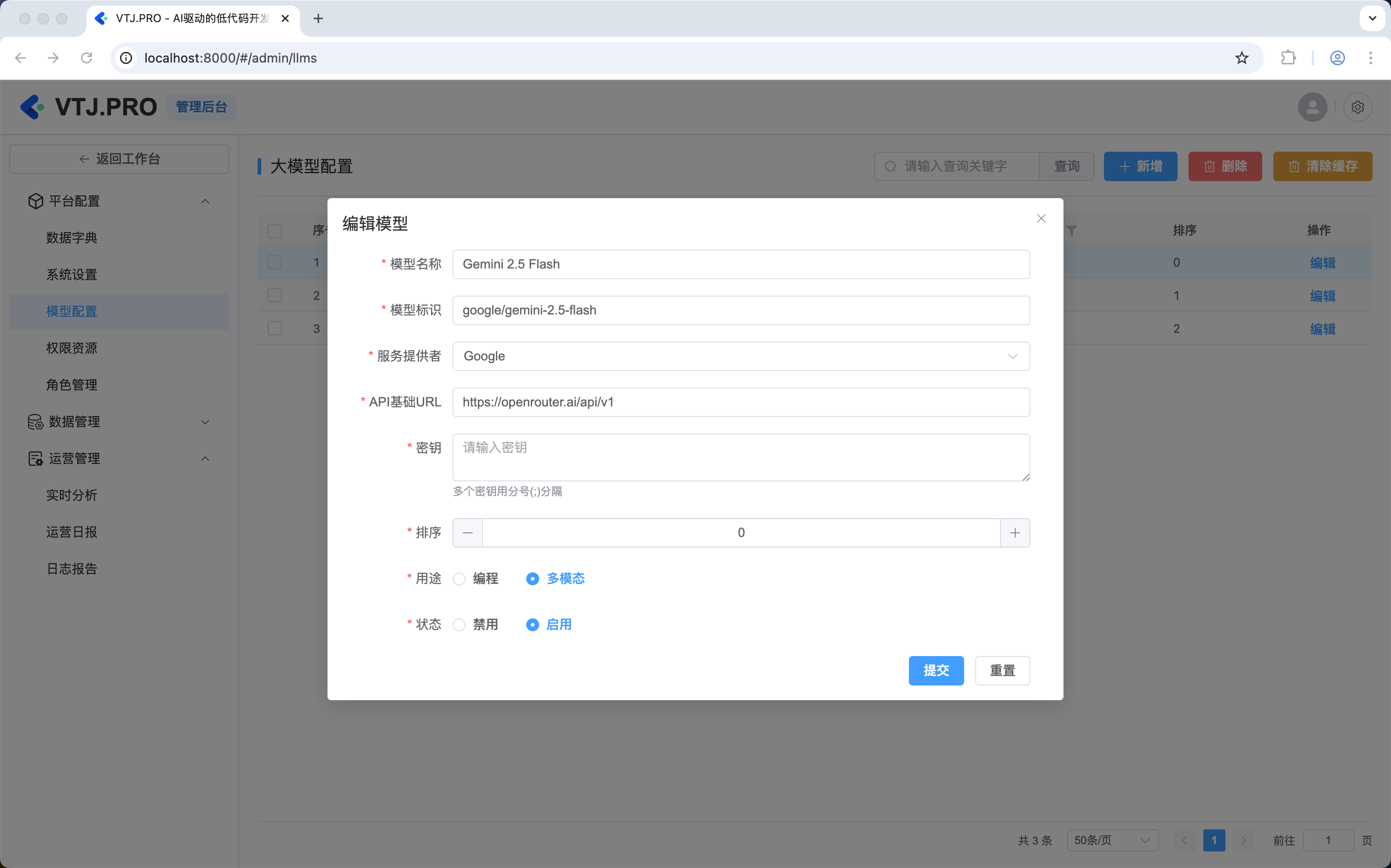The image size is (1391, 868).
Task: Increase 排序 value with the plus stepper
Action: tap(1014, 533)
